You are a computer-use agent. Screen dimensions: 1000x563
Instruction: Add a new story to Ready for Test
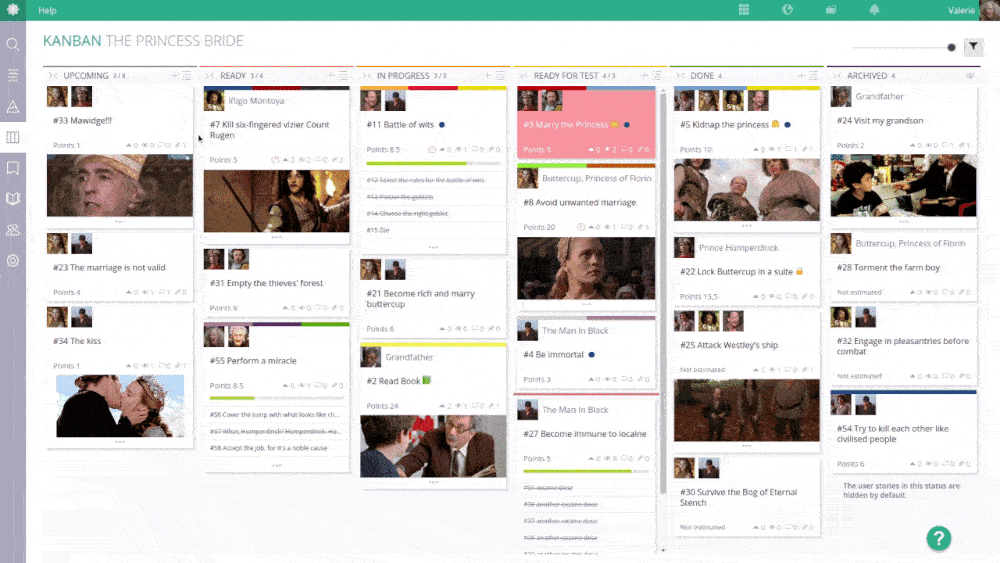pyautogui.click(x=644, y=75)
